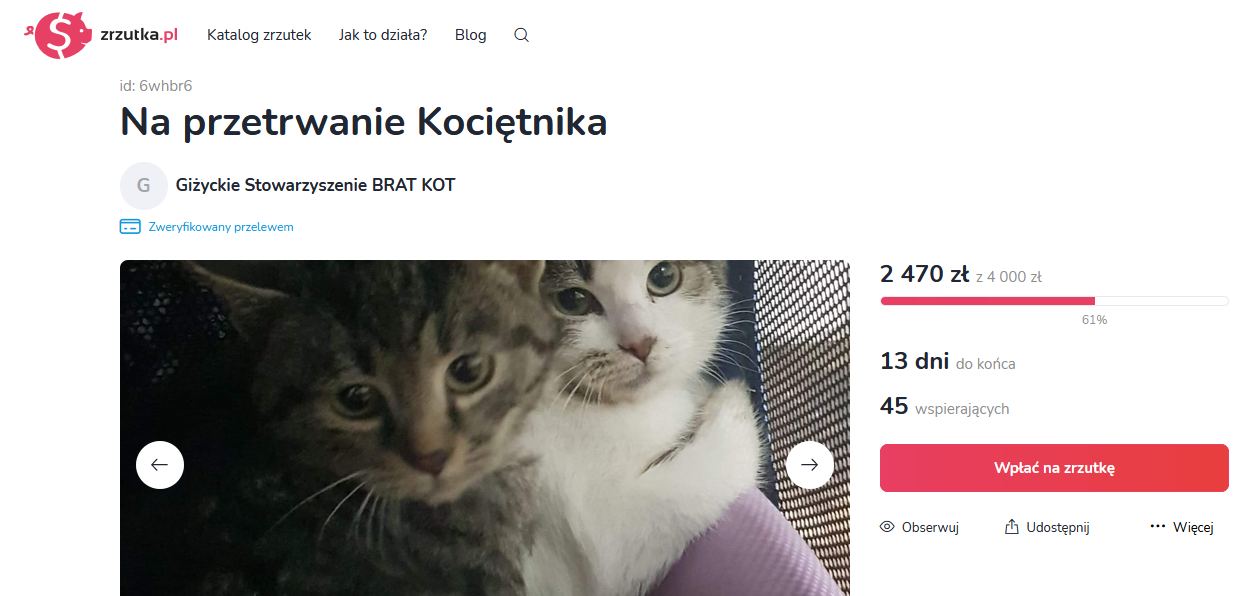Click the campaign title Na przetrwanie Kociętnika
The width and height of the screenshot is (1255, 596).
tap(364, 122)
